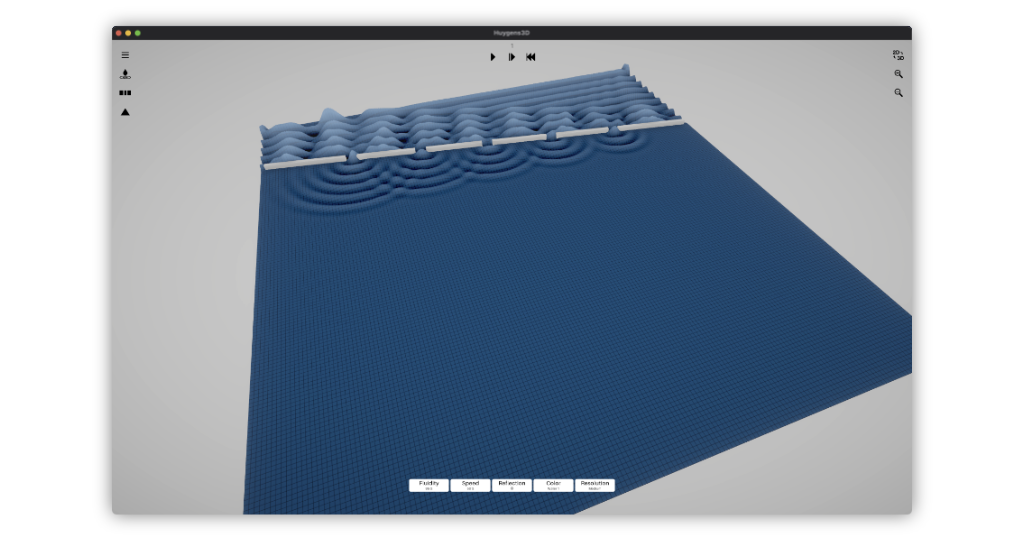Image resolution: width=1024 pixels, height=541 pixels.
Task: Open the Fluidity setting
Action: 429,485
